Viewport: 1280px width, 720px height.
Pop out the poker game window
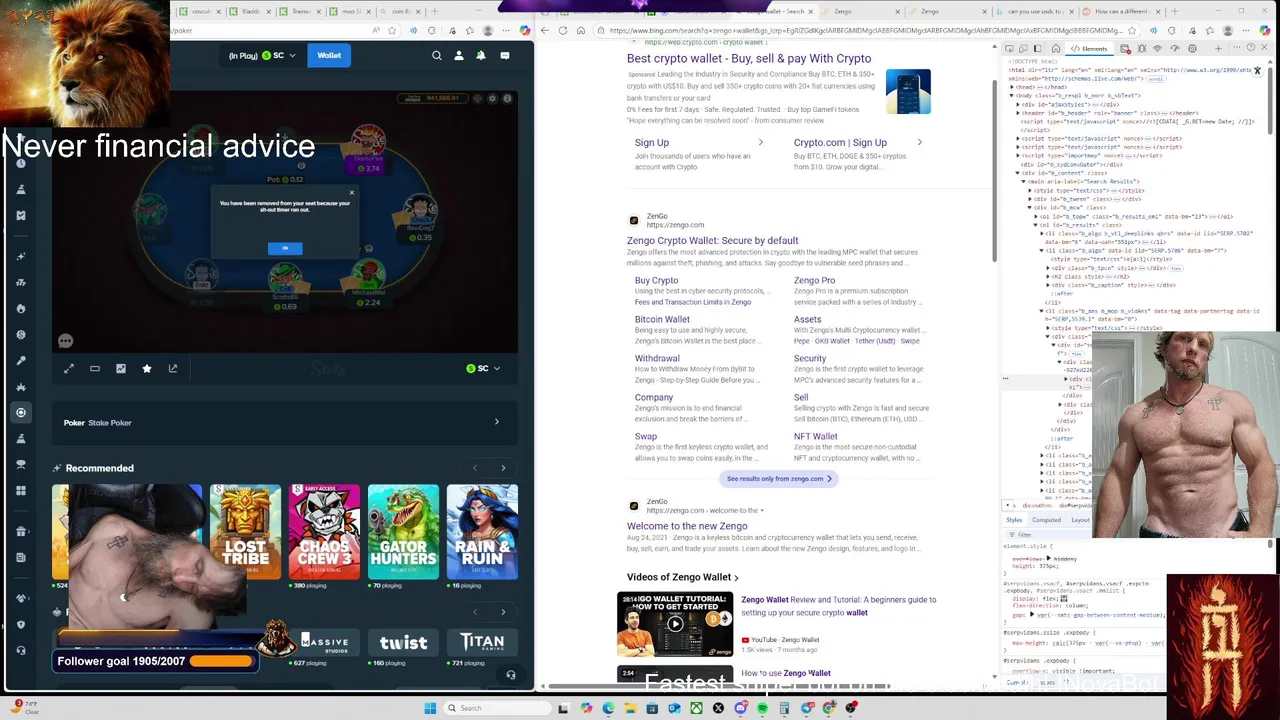(x=173, y=369)
